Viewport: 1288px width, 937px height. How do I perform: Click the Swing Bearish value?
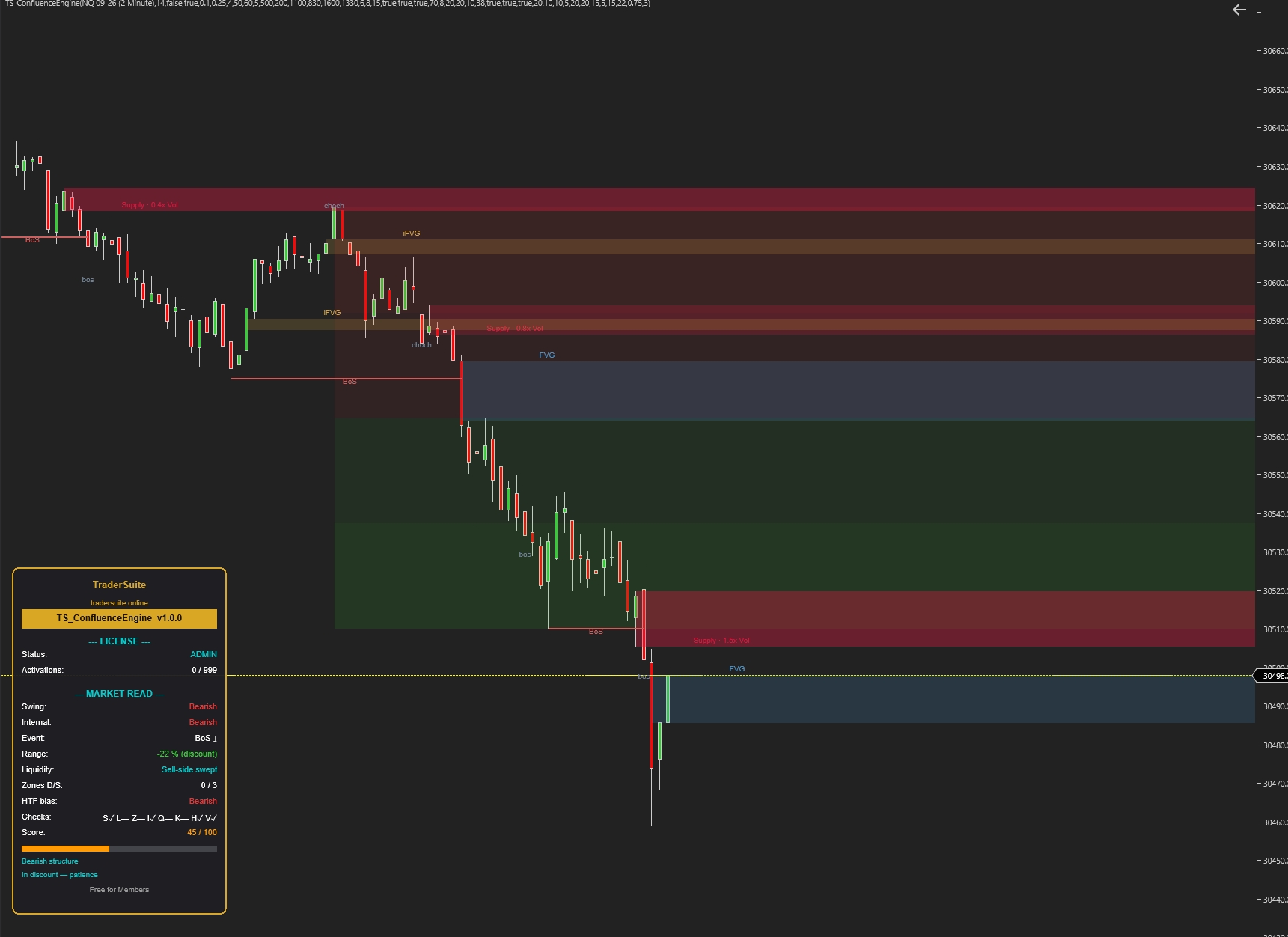coord(203,706)
